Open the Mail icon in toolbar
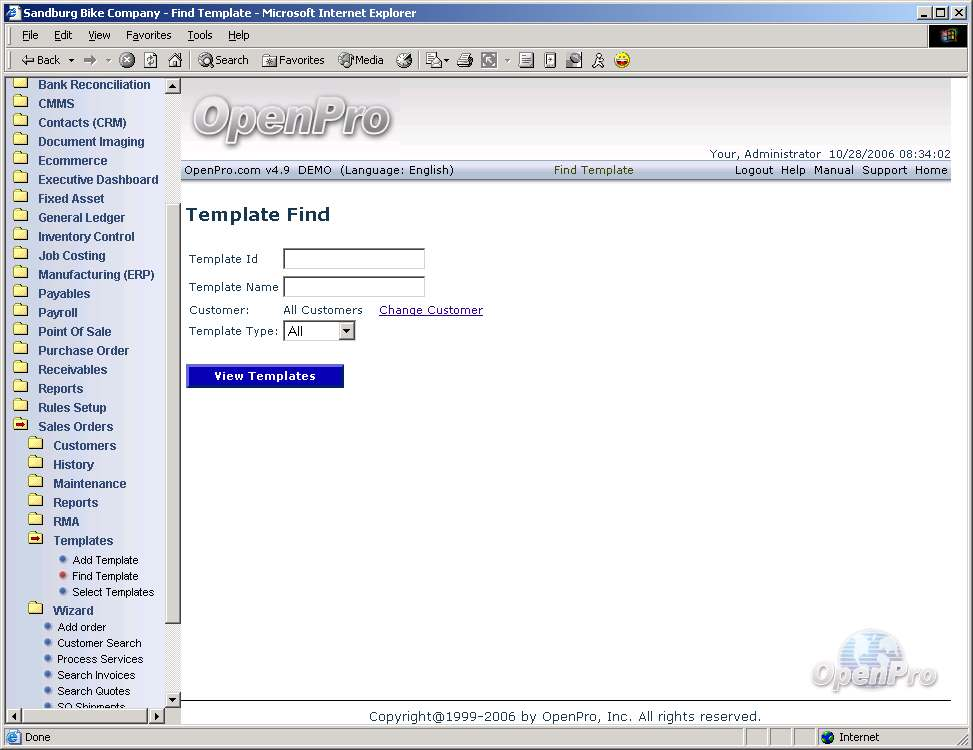This screenshot has width=973, height=750. pyautogui.click(x=435, y=60)
